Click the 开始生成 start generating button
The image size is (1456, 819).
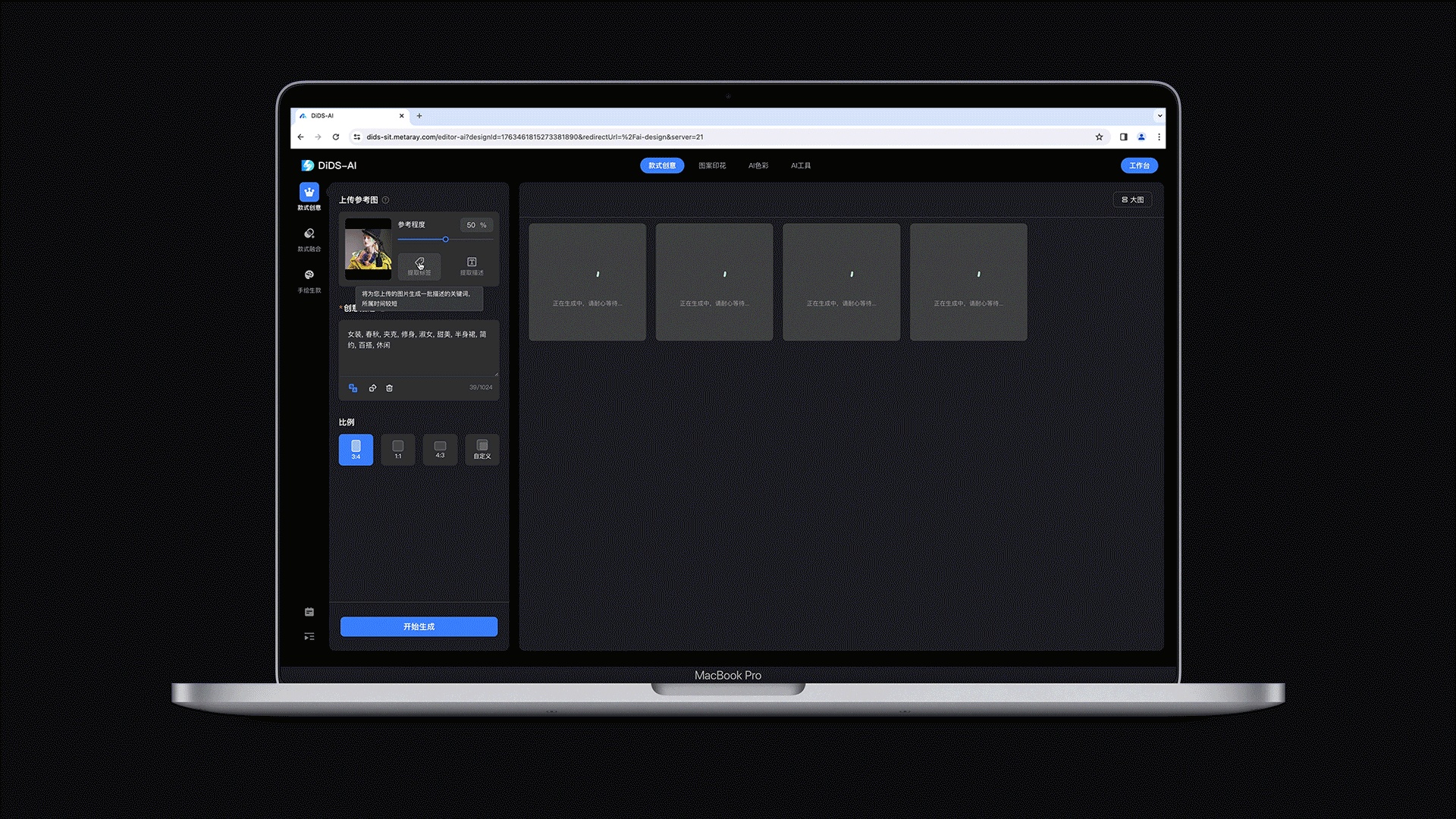(419, 626)
